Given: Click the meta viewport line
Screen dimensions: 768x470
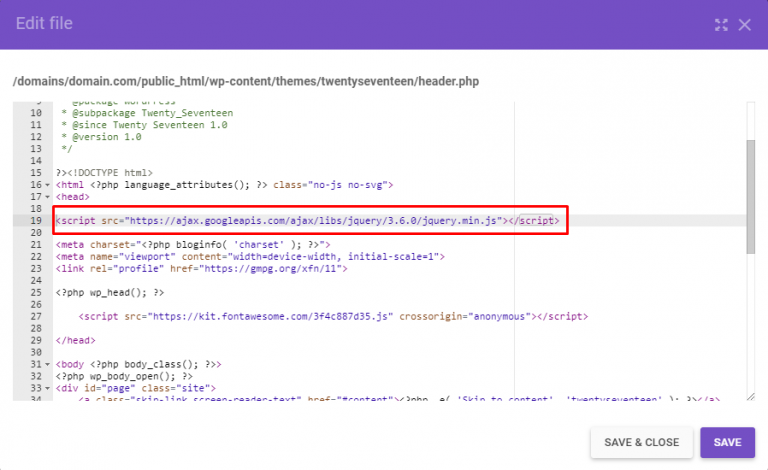Looking at the screenshot, I should (x=250, y=257).
